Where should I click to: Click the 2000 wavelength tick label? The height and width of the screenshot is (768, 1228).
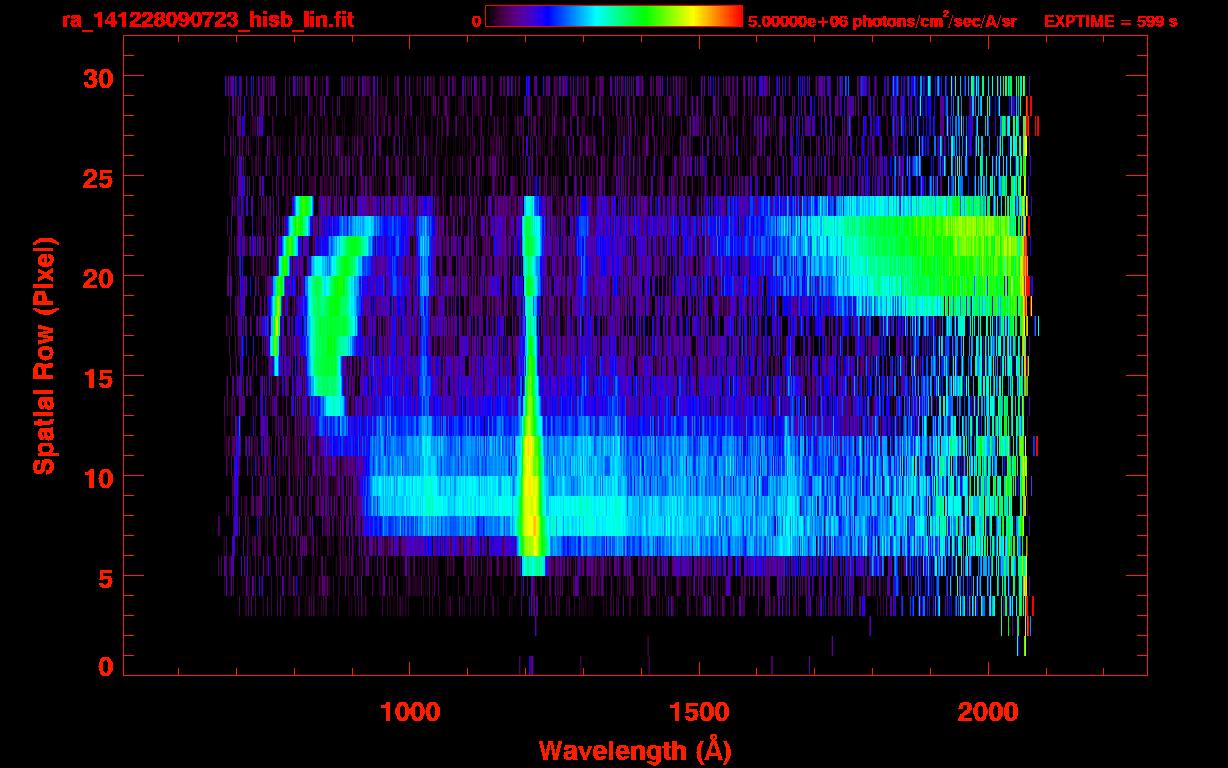tap(988, 712)
